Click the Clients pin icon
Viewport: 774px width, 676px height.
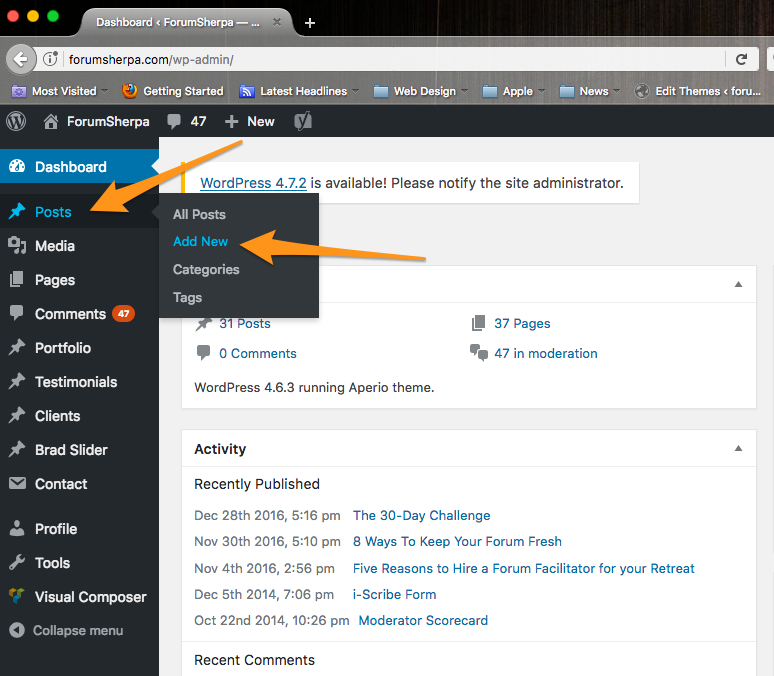pyautogui.click(x=17, y=415)
